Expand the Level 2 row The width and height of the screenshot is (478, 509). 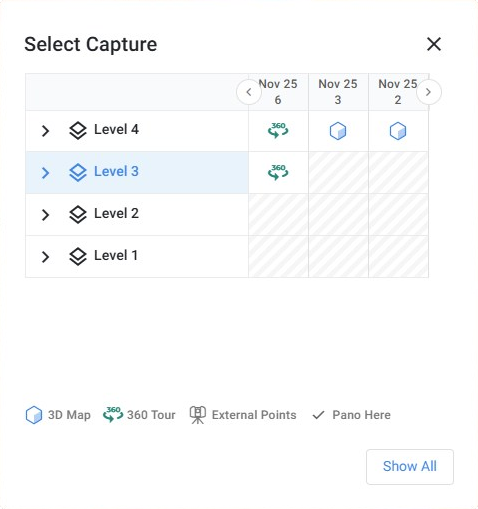point(45,215)
